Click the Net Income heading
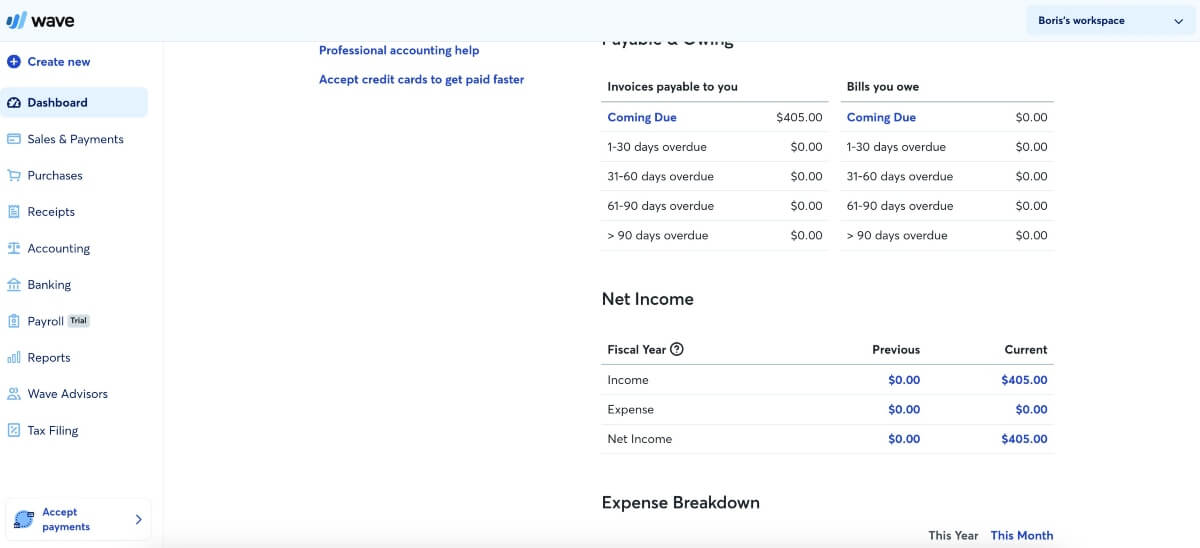Screen dimensions: 1200x548 coord(648,299)
